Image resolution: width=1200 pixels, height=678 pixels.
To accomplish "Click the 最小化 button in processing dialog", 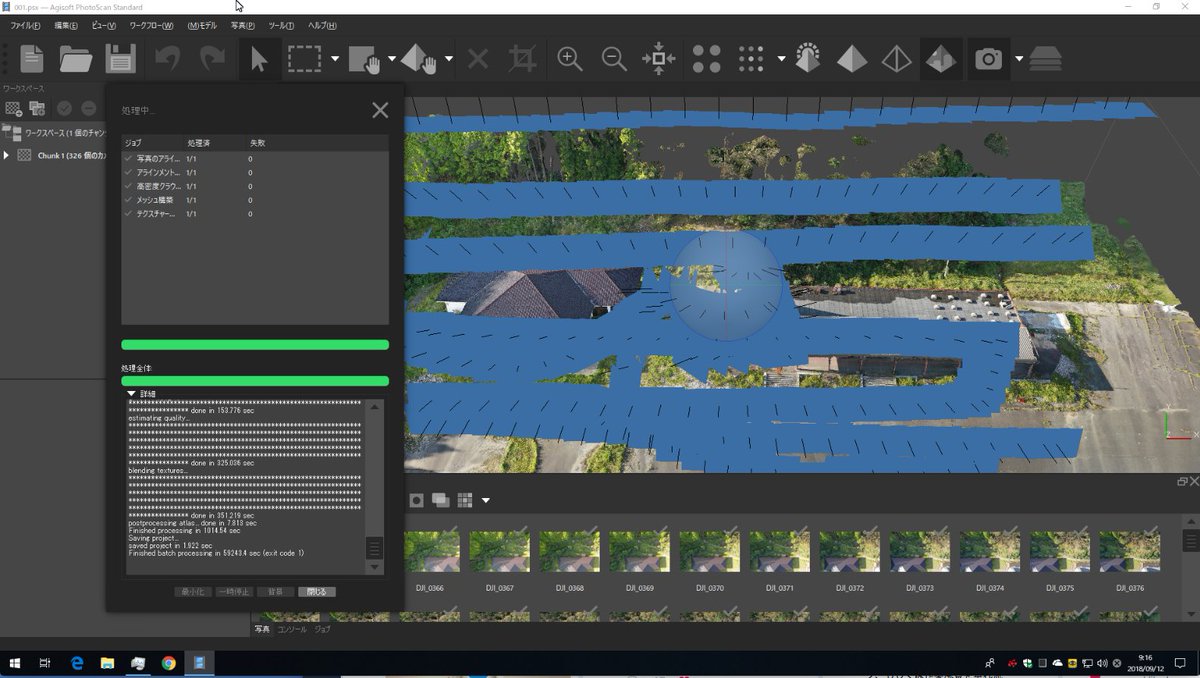I will [x=193, y=592].
